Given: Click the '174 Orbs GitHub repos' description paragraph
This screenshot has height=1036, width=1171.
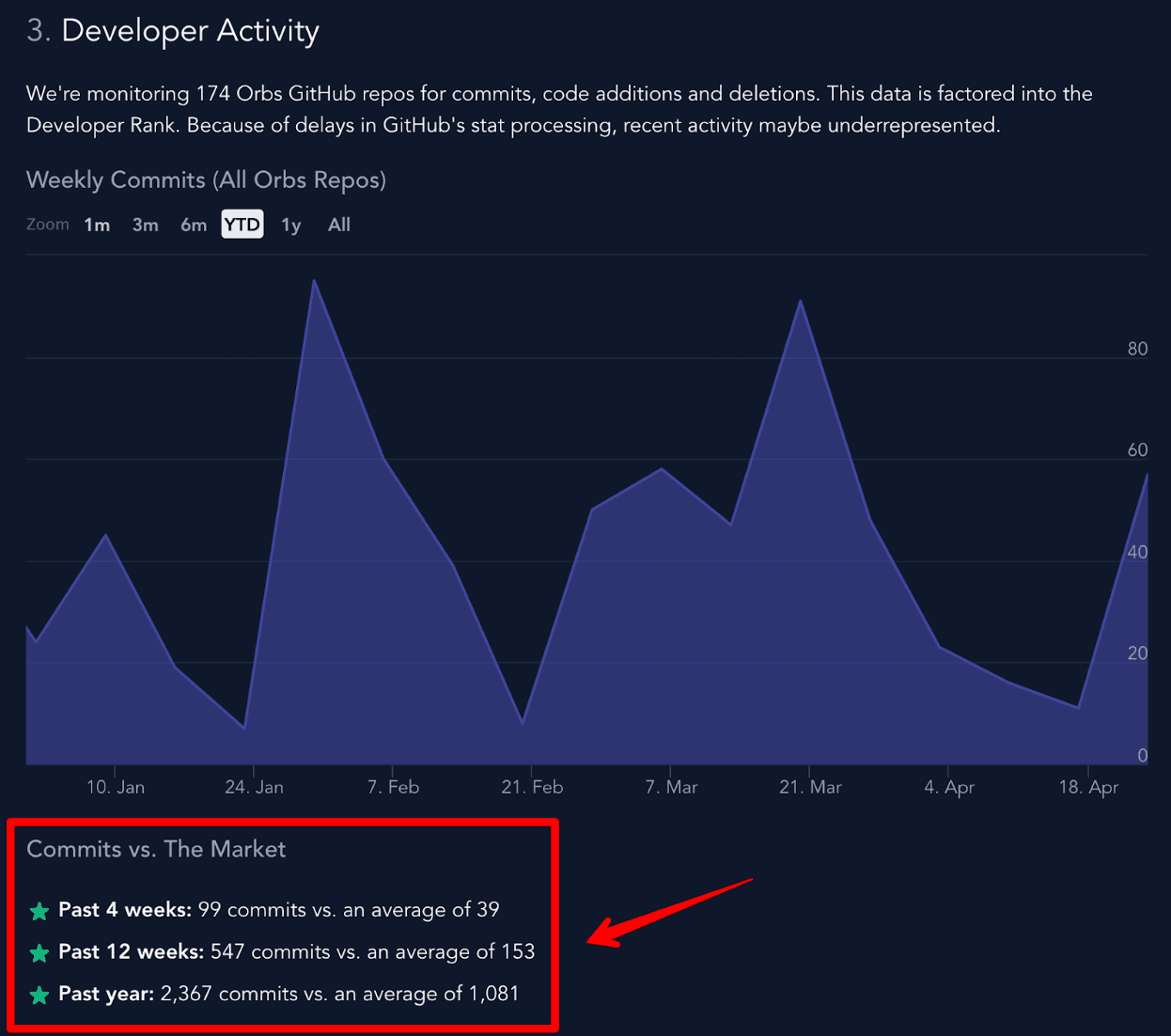Looking at the screenshot, I should [559, 109].
